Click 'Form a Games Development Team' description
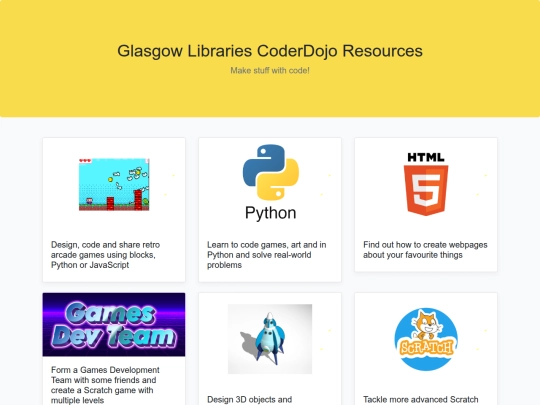Image resolution: width=540 pixels, height=405 pixels. (105, 385)
